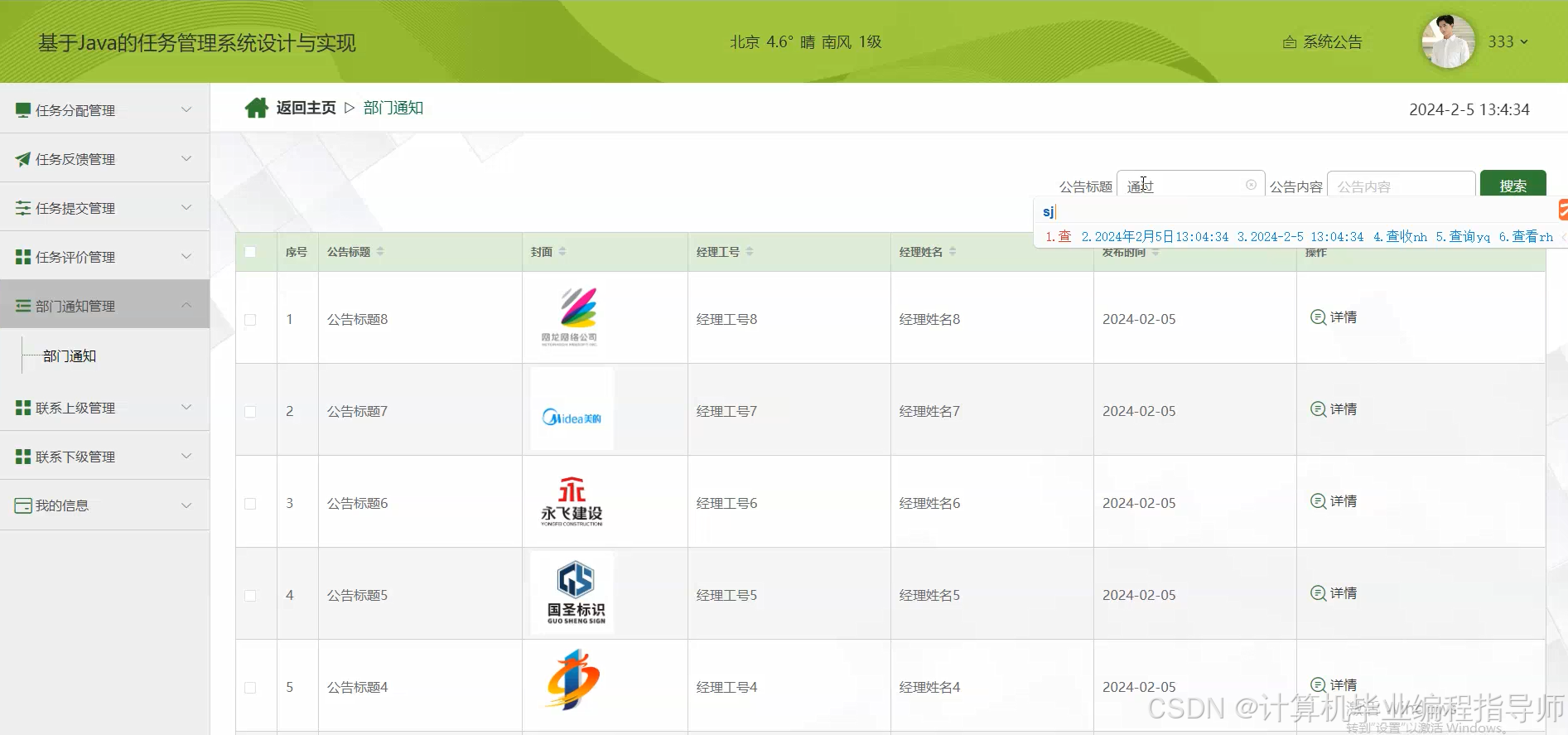Screen dimensions: 1568x735
Task: Click the 返回主页 breadcrumb link
Action: coord(306,108)
